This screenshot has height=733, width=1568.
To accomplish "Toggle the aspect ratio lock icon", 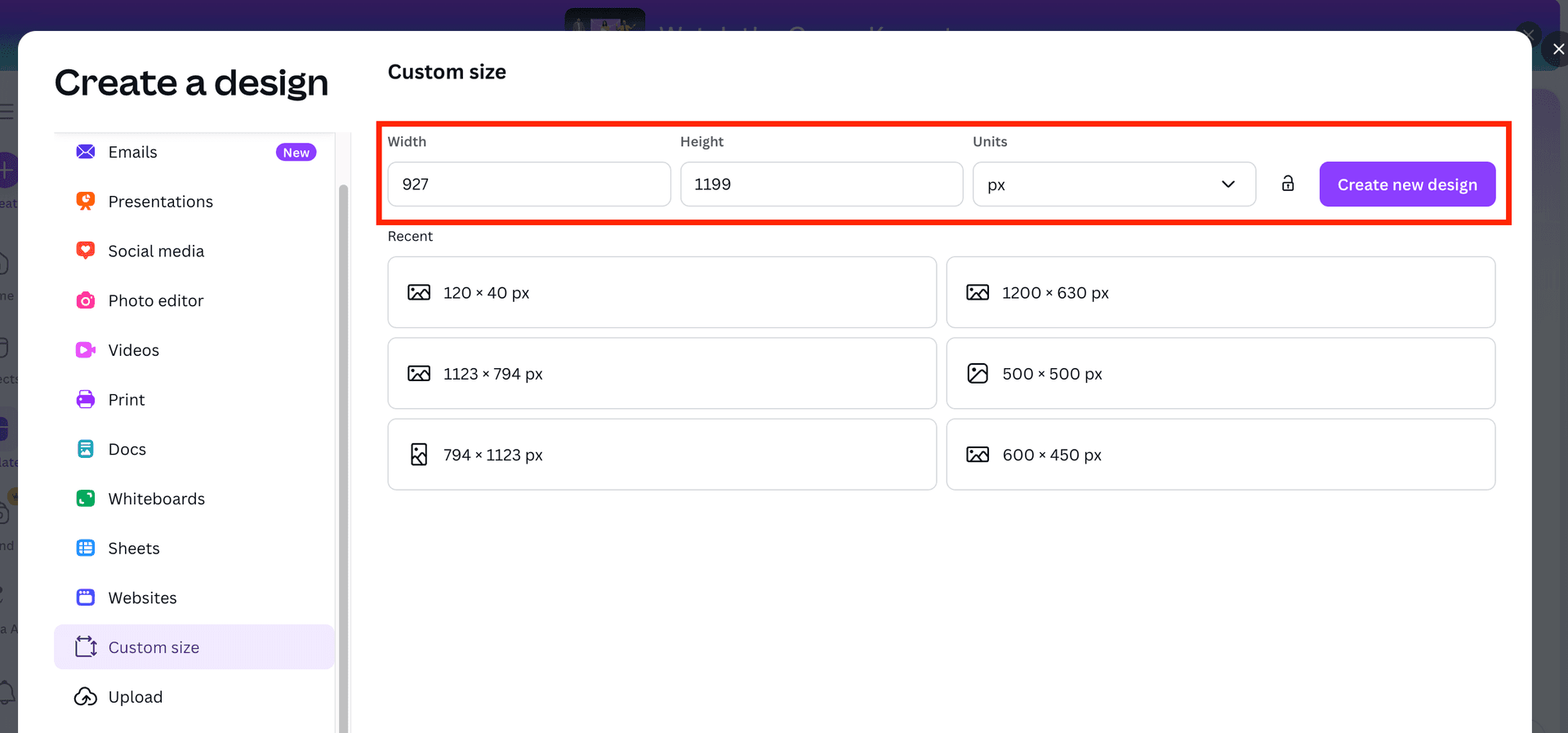I will (x=1288, y=184).
